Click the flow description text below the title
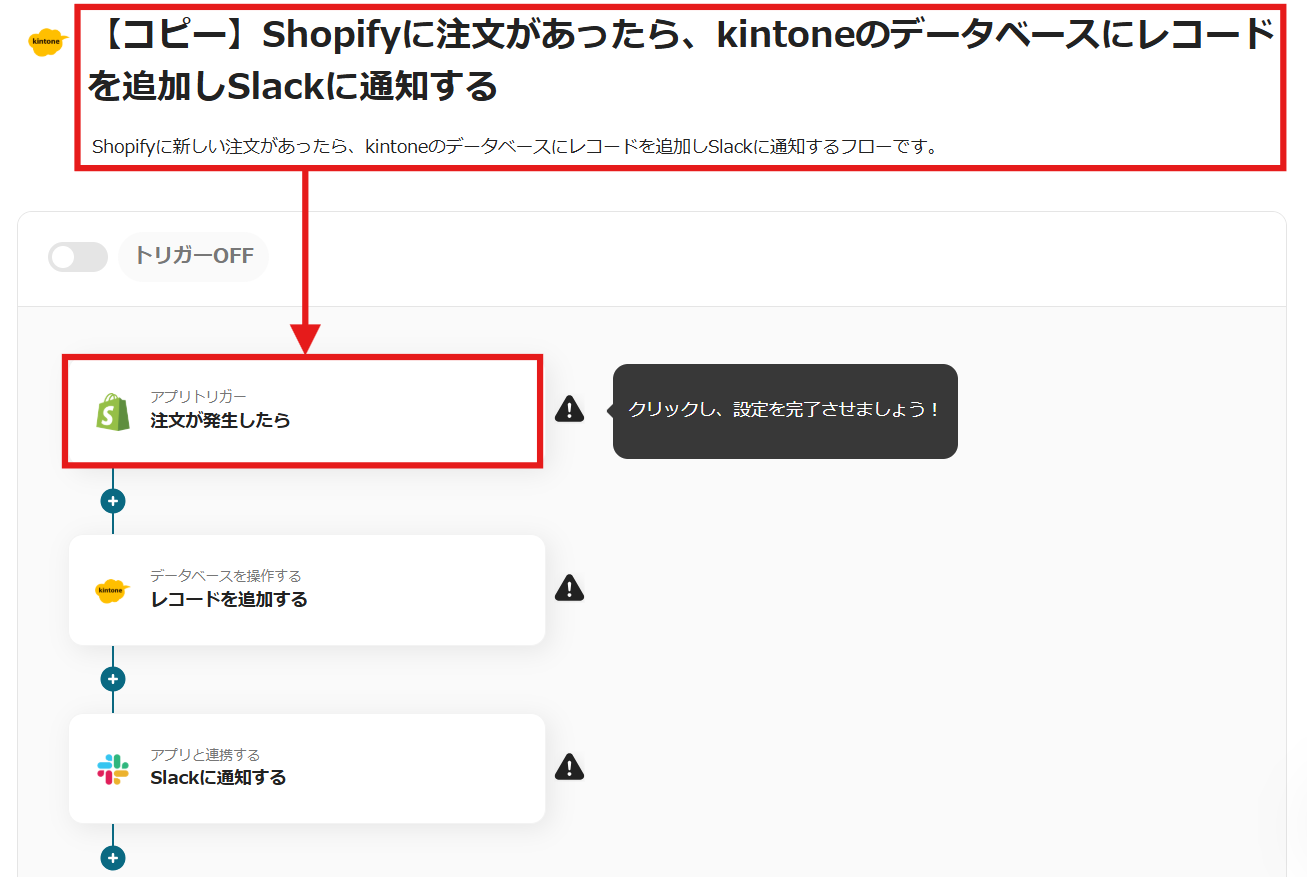1307x877 pixels. click(x=514, y=147)
